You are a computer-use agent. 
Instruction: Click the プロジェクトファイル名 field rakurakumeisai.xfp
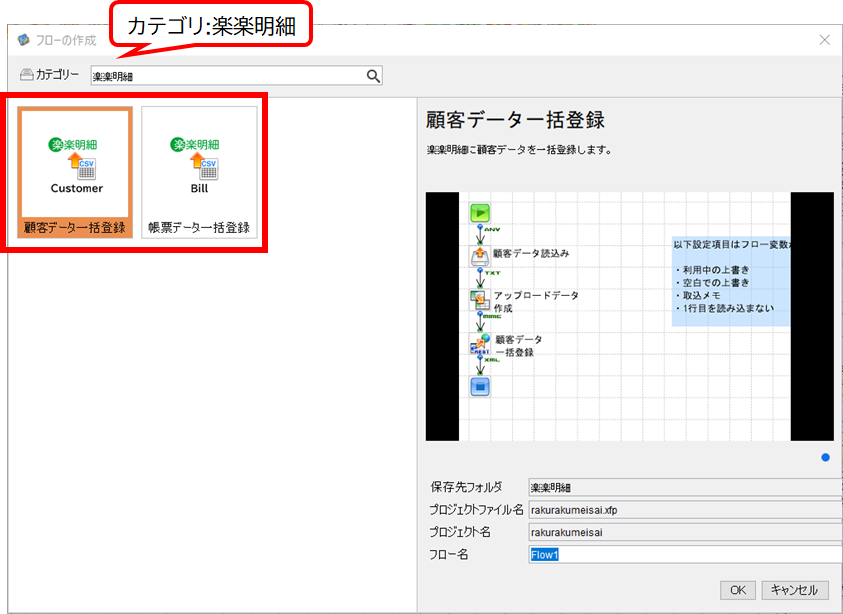(685, 510)
